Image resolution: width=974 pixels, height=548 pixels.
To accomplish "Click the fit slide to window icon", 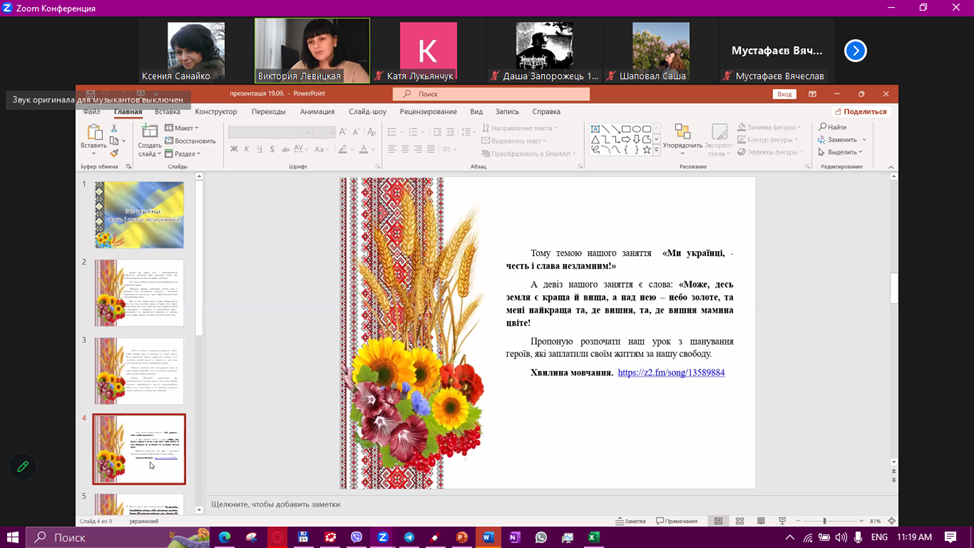I will click(x=891, y=521).
